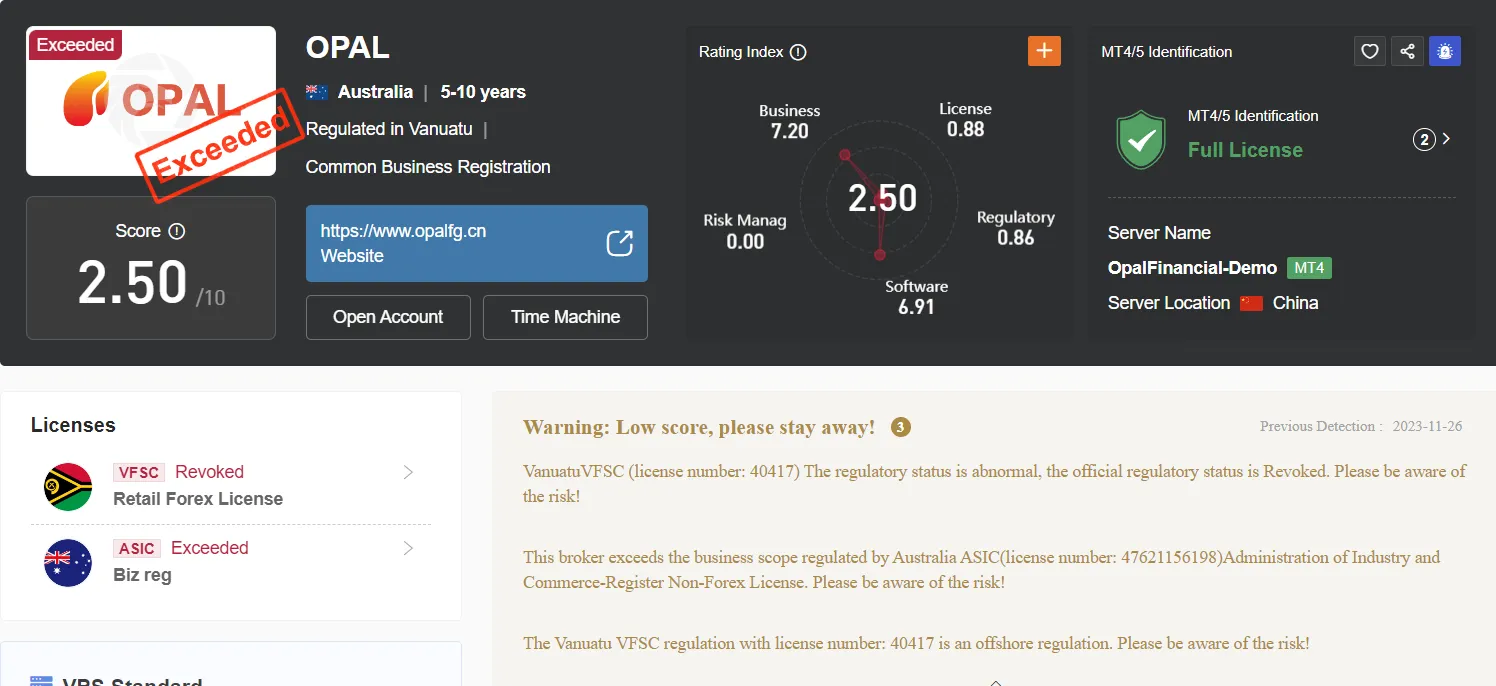Click the VFSC Revoked status text
The image size is (1496, 686).
[x=209, y=472]
